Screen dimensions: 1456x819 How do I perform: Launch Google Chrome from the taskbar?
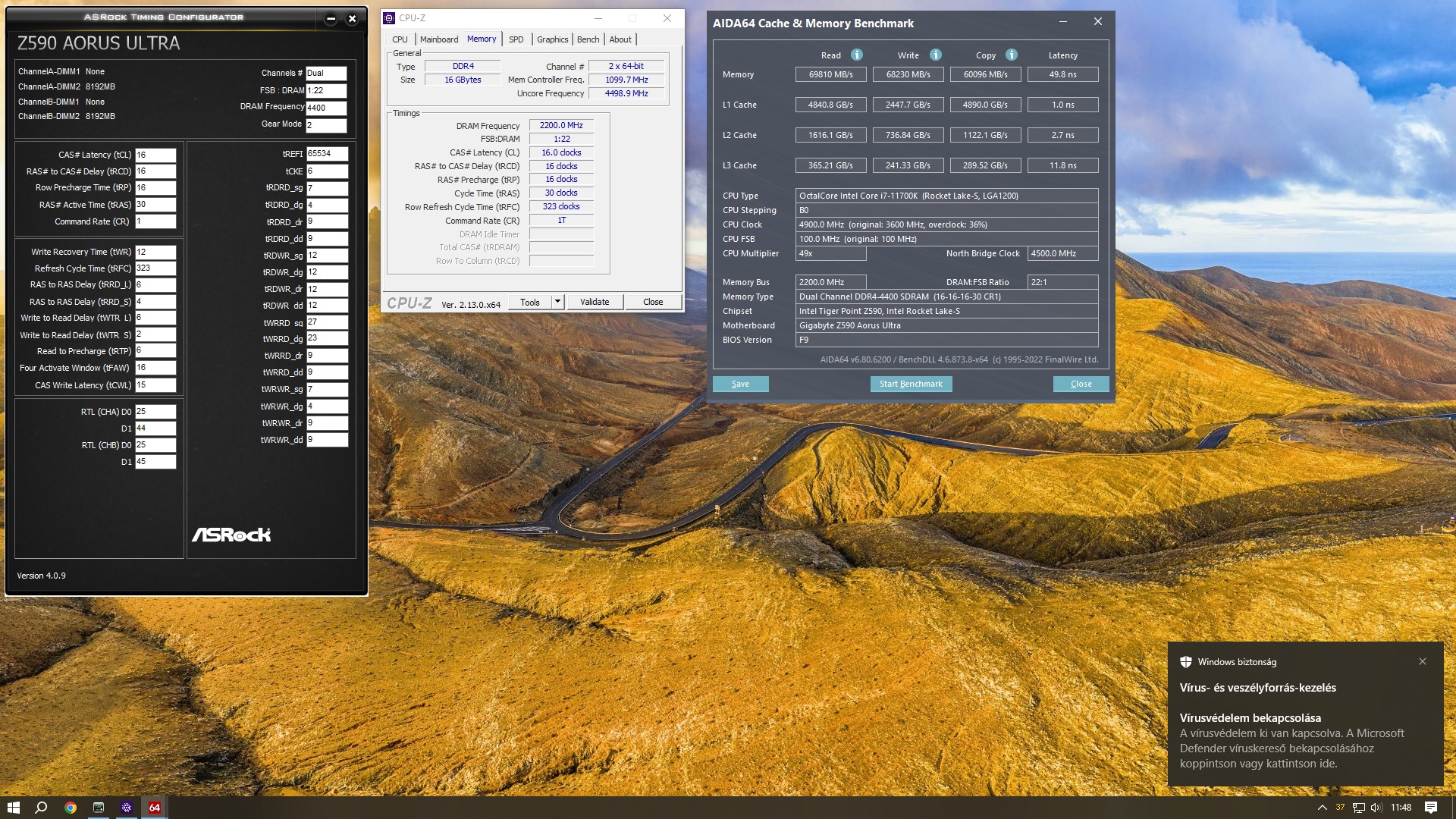tap(71, 808)
